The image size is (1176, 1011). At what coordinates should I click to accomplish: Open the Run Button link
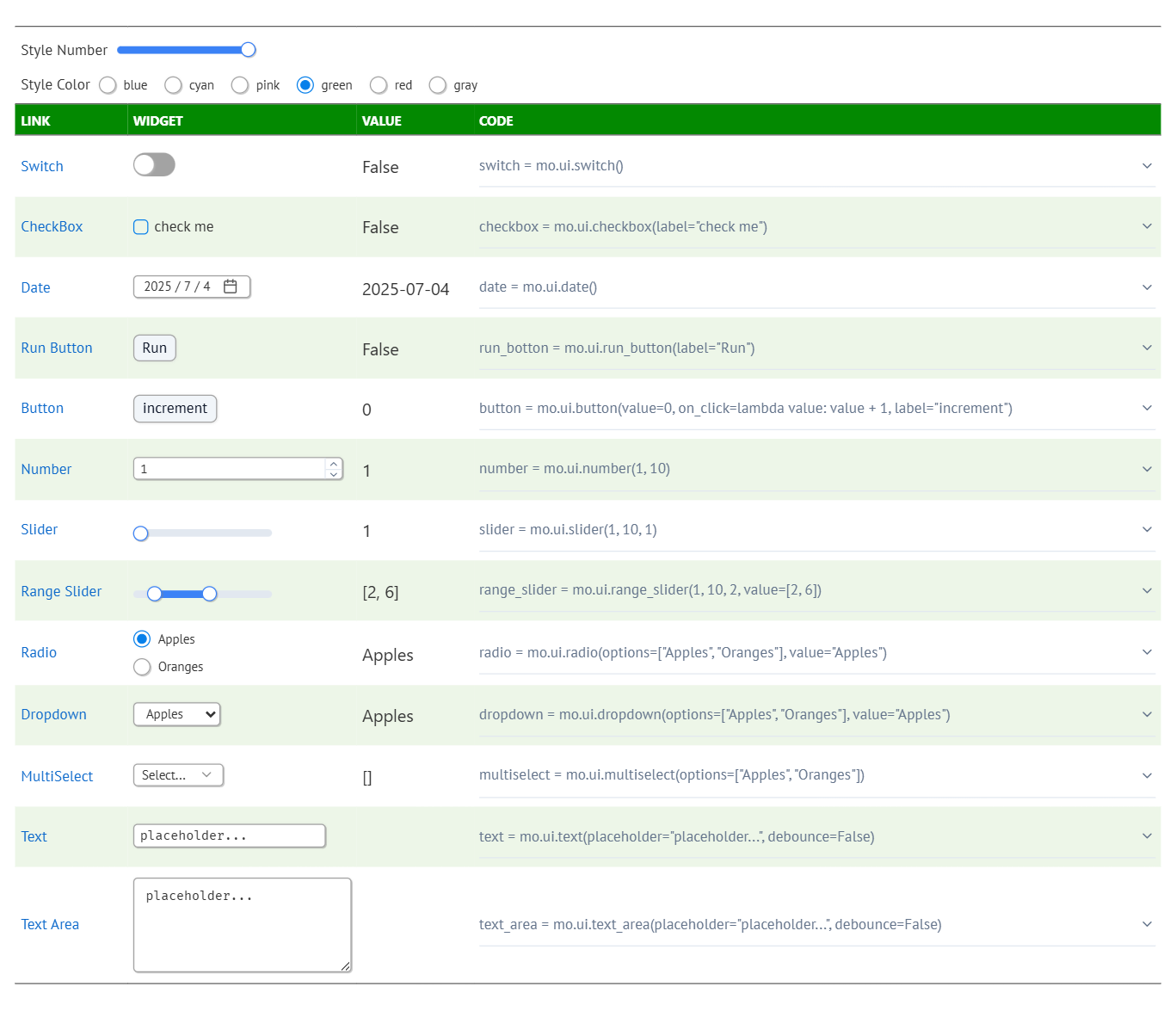(x=57, y=348)
